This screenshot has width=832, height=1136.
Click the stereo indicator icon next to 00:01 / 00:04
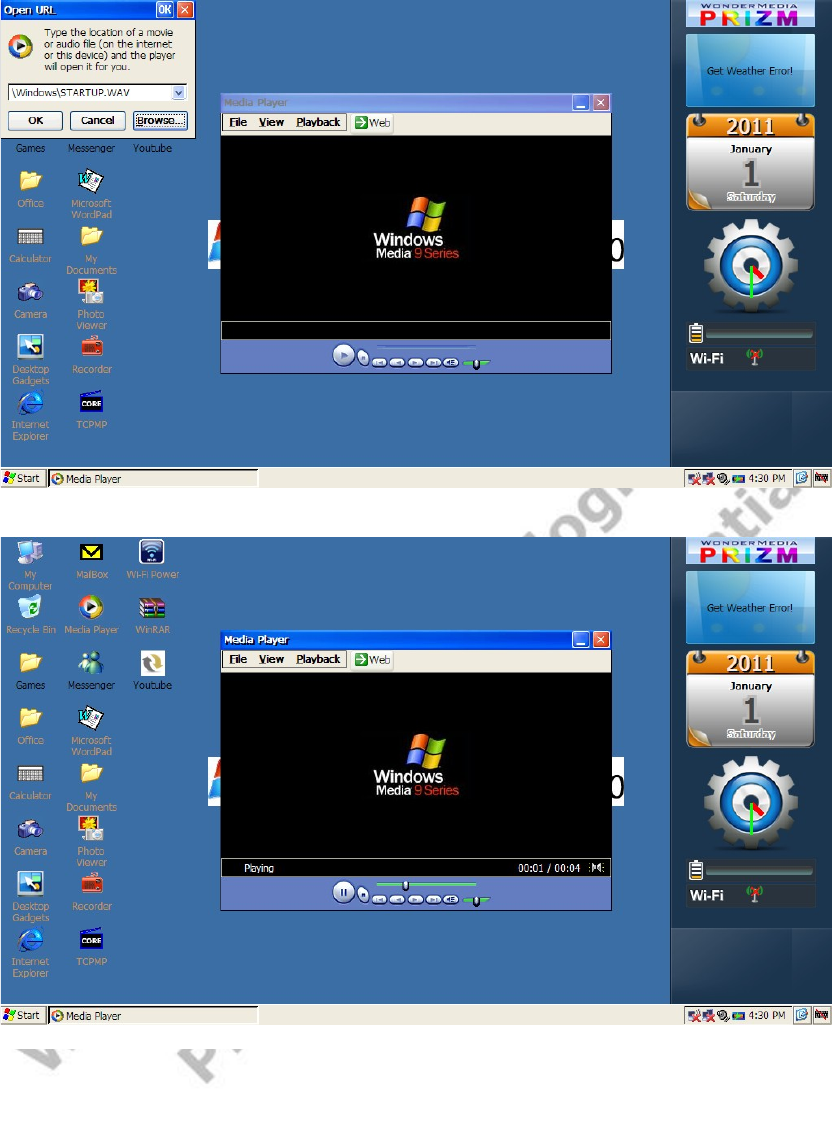pos(596,868)
